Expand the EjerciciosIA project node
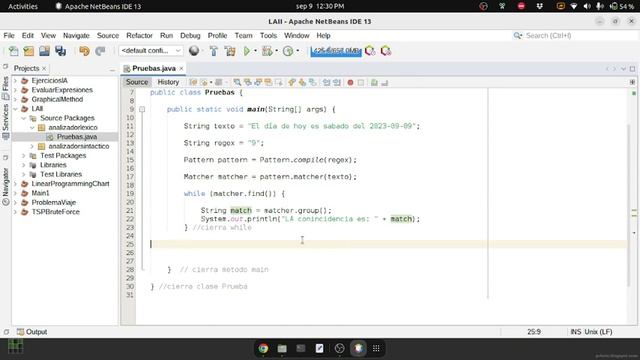The width and height of the screenshot is (640, 360). 16,81
